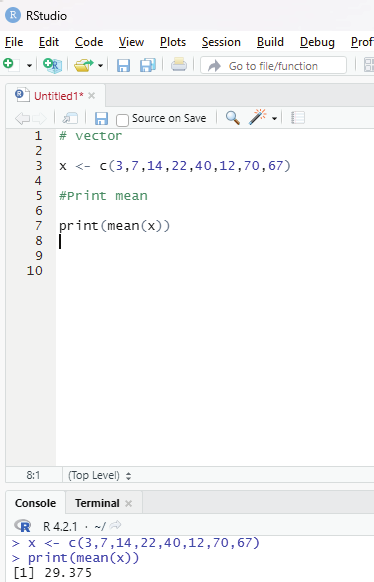374x582 pixels.
Task: Open the Code menu
Action: (89, 42)
